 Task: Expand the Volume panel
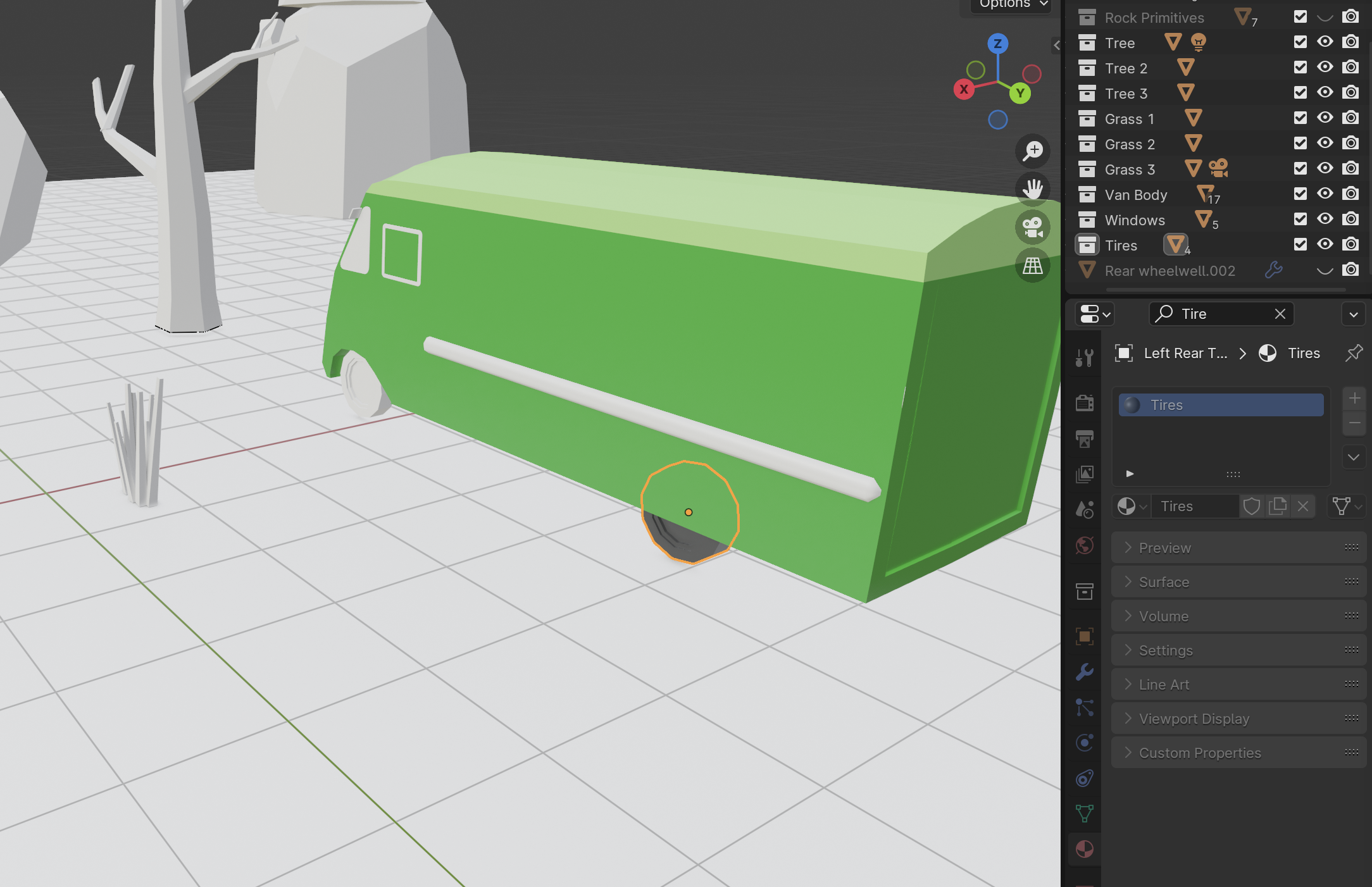1238,616
